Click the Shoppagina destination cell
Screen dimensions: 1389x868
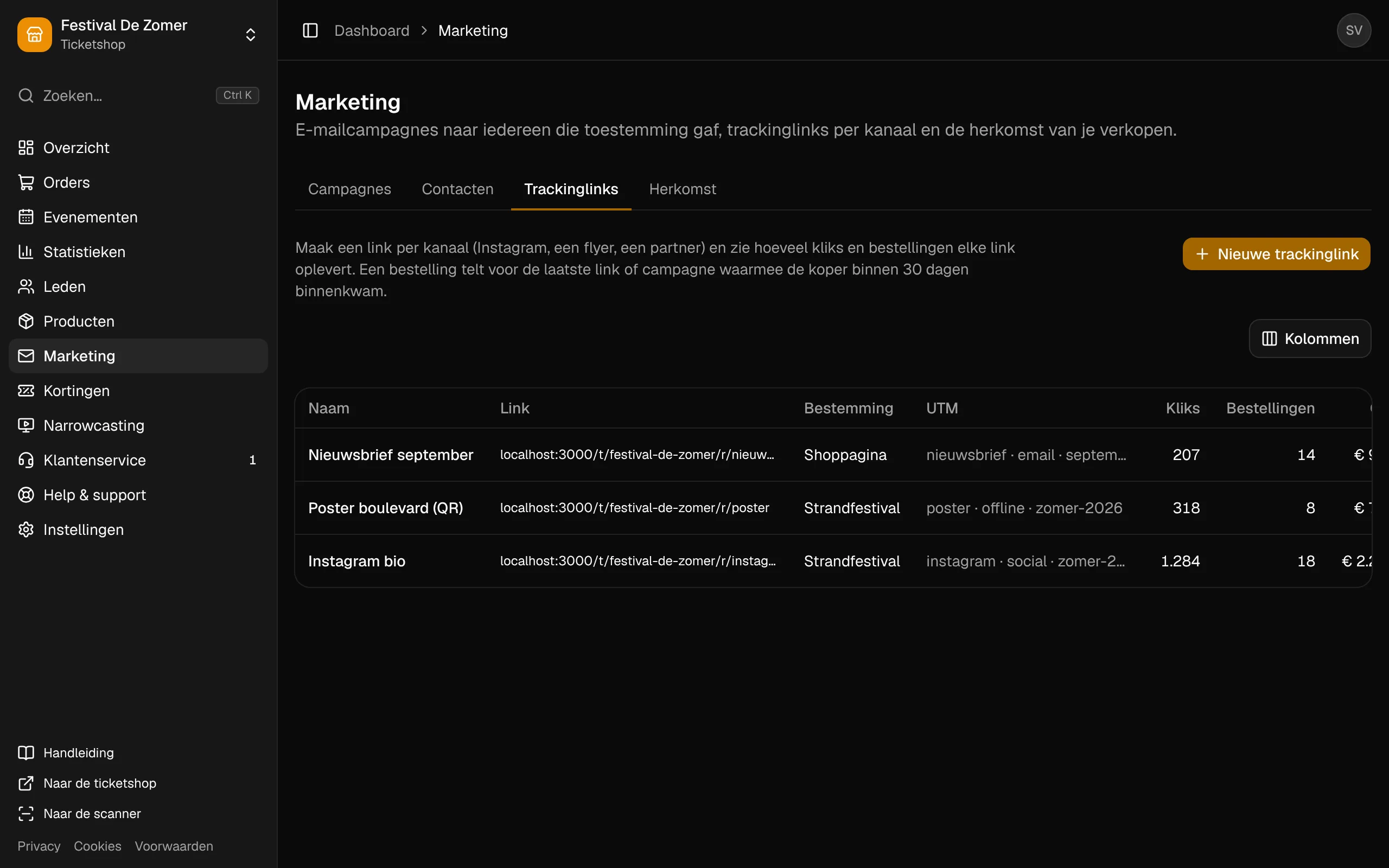(x=845, y=455)
